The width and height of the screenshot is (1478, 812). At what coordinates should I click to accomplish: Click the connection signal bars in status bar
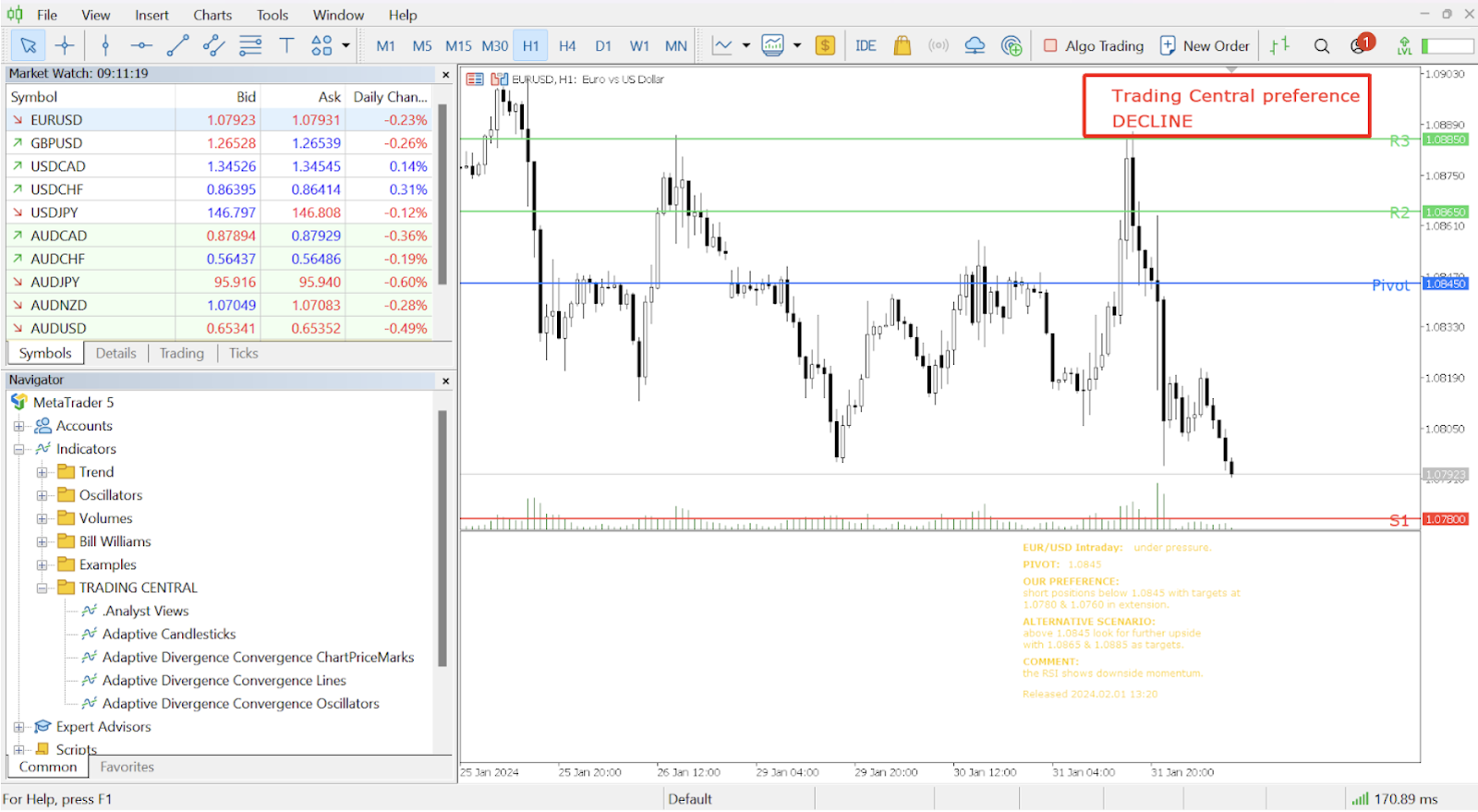pyautogui.click(x=1360, y=799)
